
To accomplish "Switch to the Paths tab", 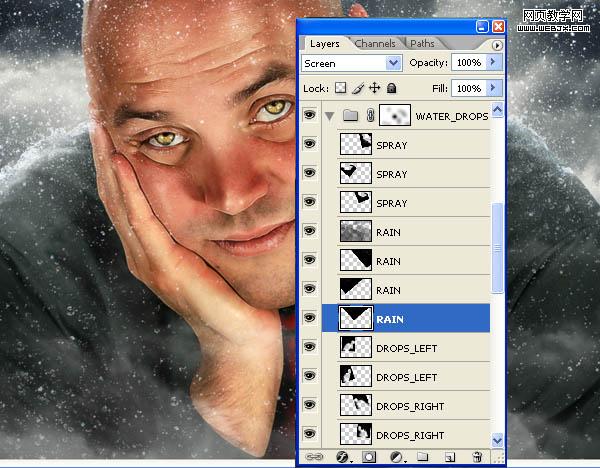I will 422,44.
